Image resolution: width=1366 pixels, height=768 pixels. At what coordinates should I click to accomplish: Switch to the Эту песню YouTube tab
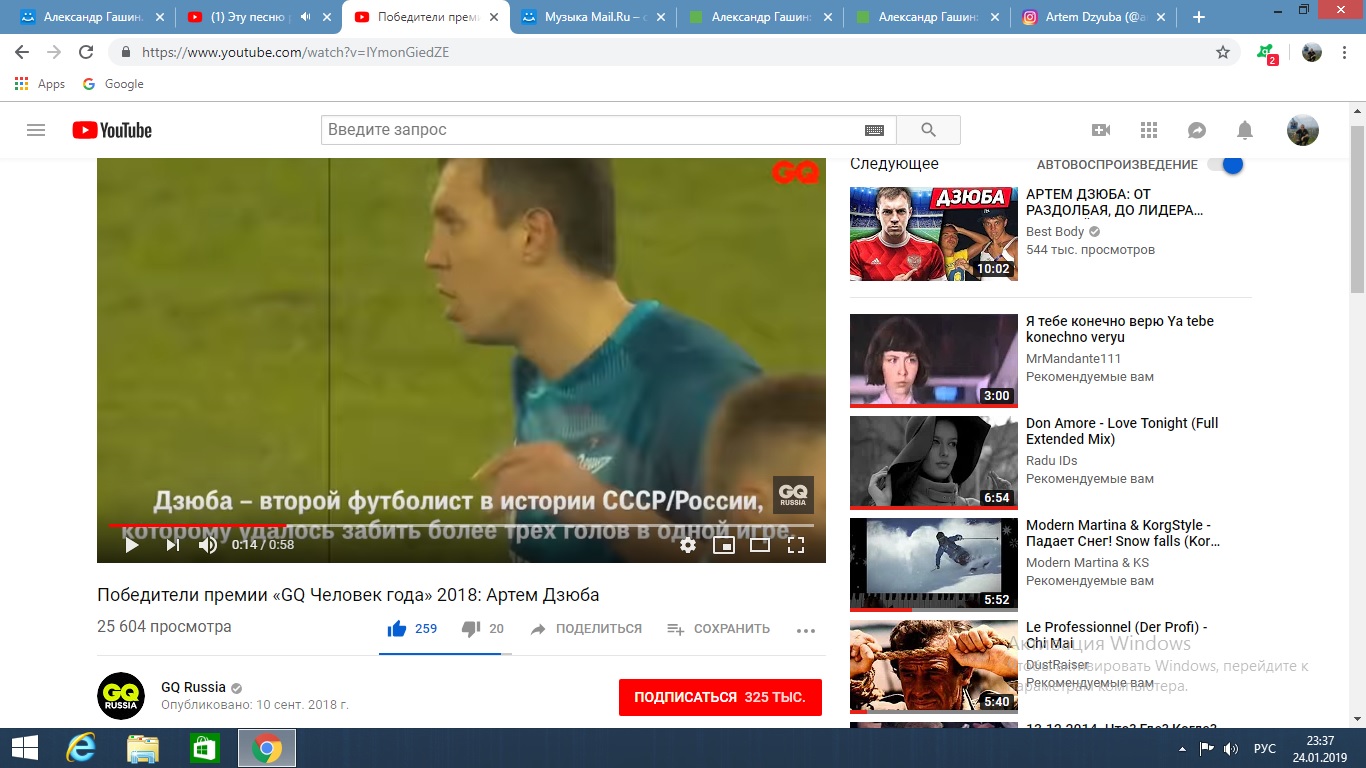[257, 17]
